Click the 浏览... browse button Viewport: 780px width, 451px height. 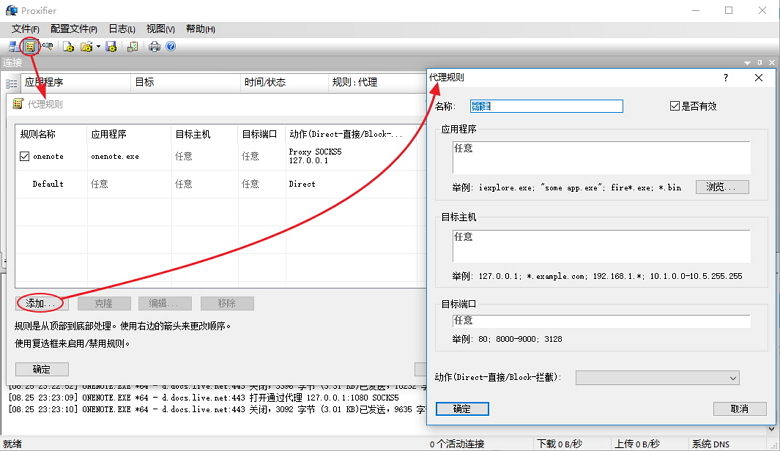(722, 187)
